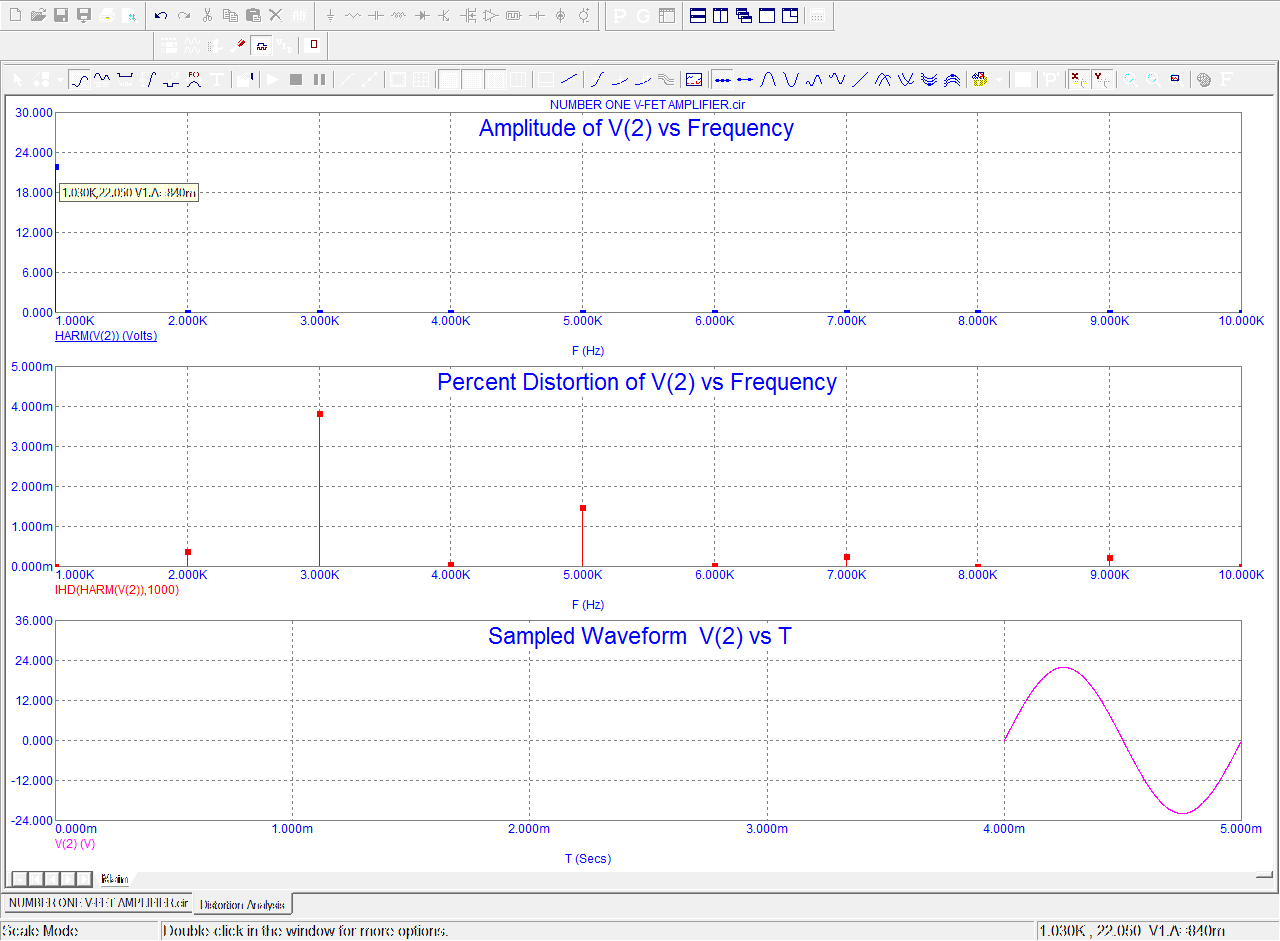Click the Zoom In magnifier icon
The height and width of the screenshot is (941, 1280).
point(1130,80)
